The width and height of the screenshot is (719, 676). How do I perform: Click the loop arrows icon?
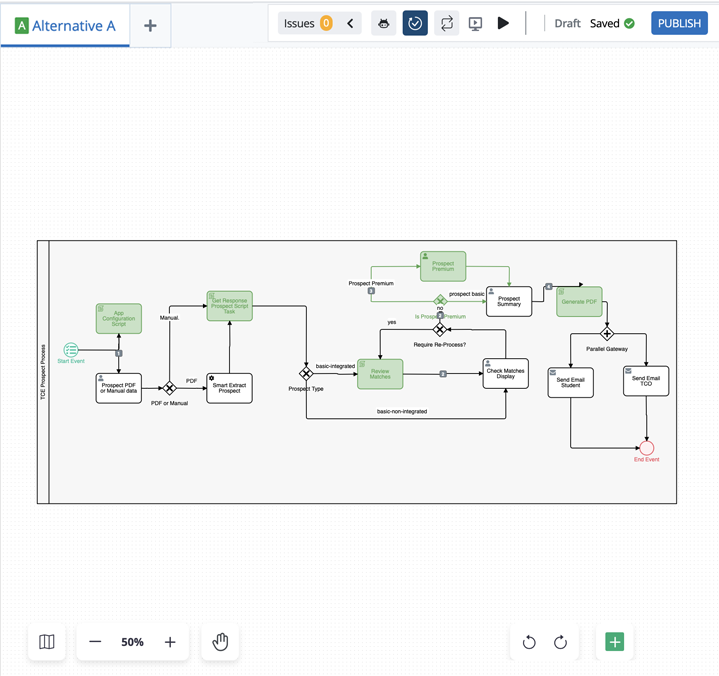click(447, 23)
